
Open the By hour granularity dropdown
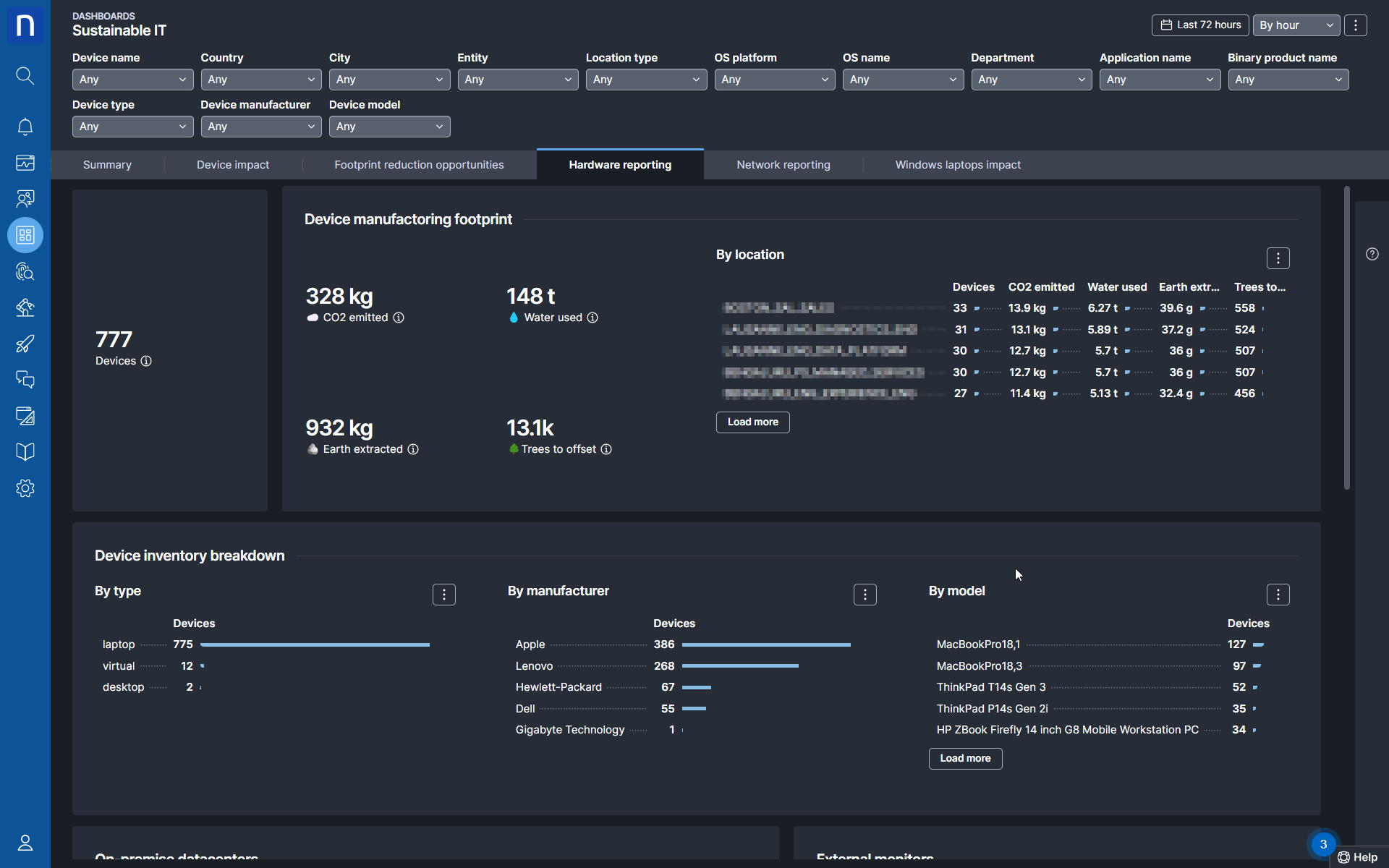pyautogui.click(x=1296, y=25)
